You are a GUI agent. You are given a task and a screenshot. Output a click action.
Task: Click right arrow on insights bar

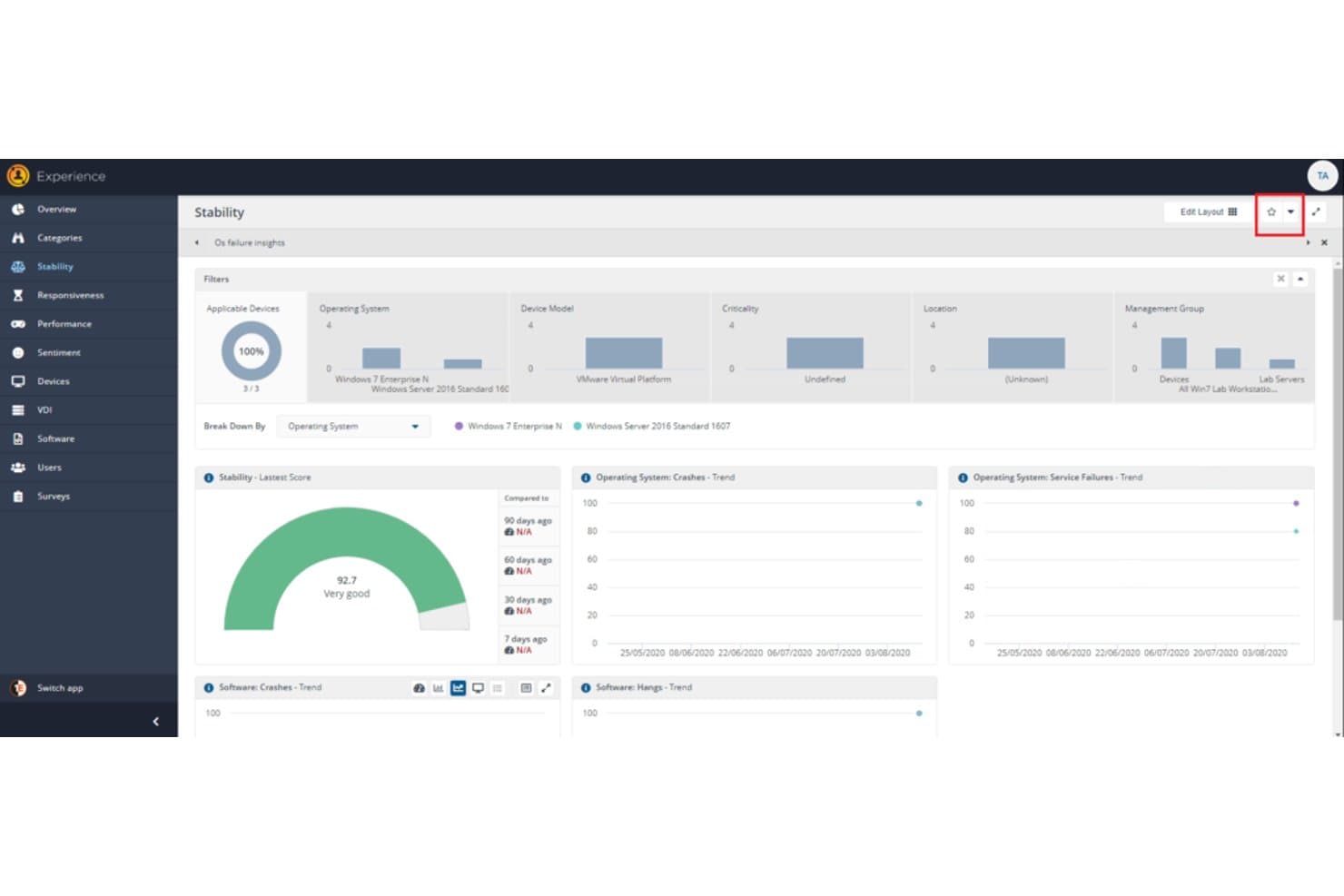tap(1308, 242)
